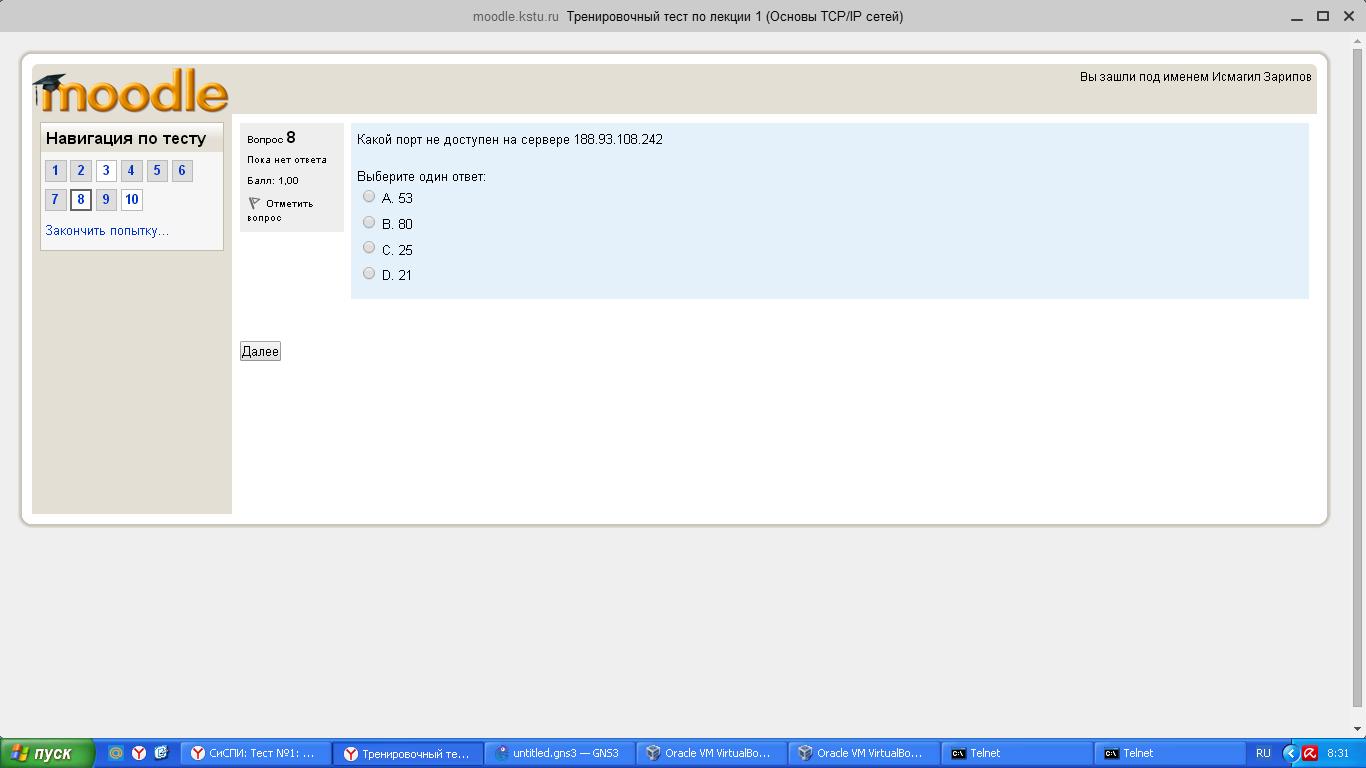Navigate to question 10
This screenshot has height=768, width=1366.
[131, 200]
